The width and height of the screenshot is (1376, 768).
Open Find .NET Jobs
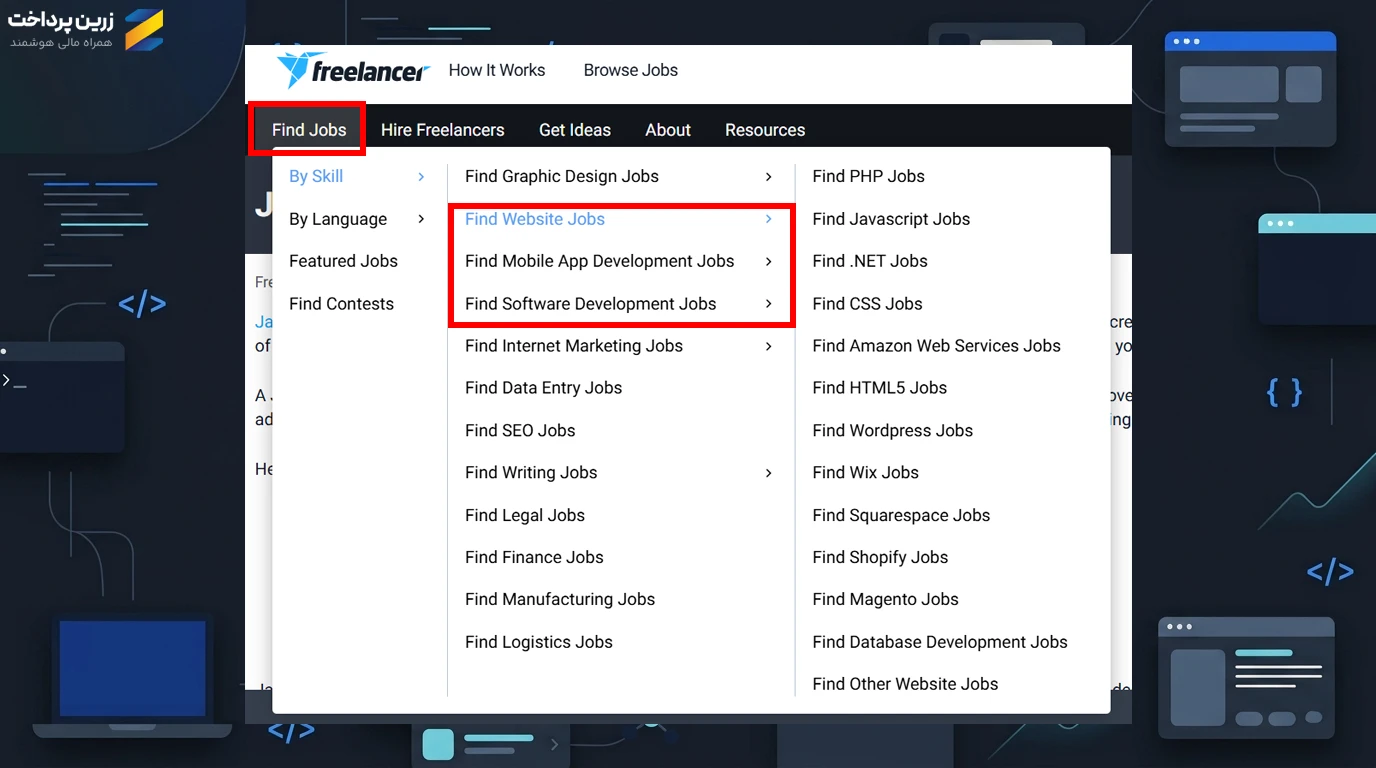tap(870, 261)
